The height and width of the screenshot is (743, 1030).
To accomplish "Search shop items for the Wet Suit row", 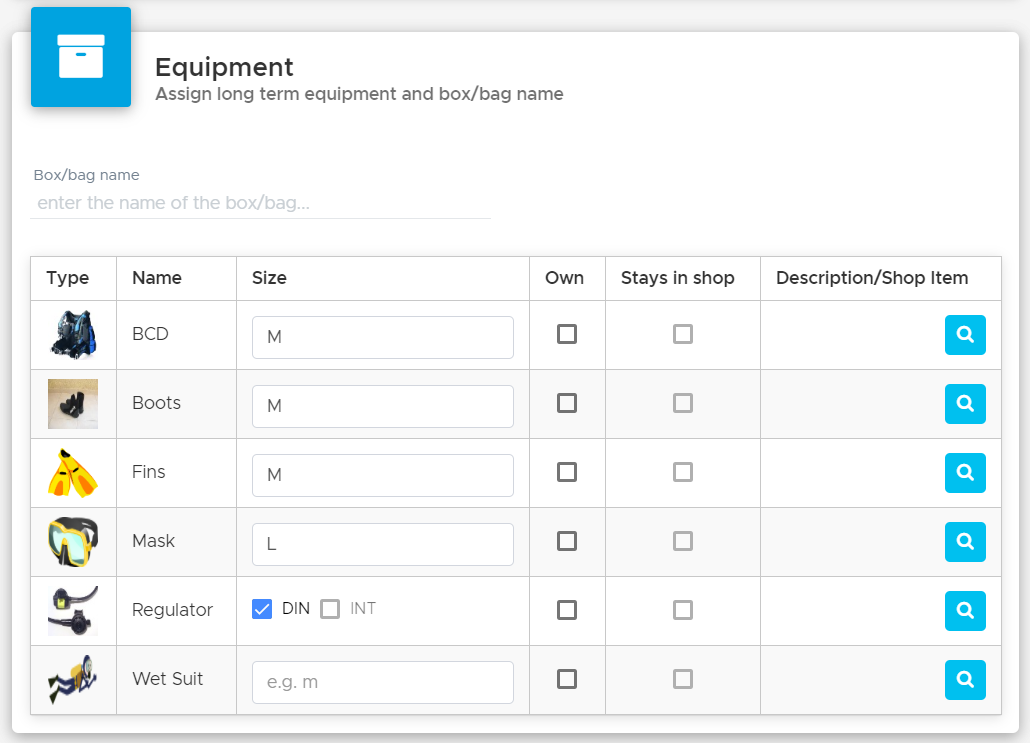I will (965, 679).
